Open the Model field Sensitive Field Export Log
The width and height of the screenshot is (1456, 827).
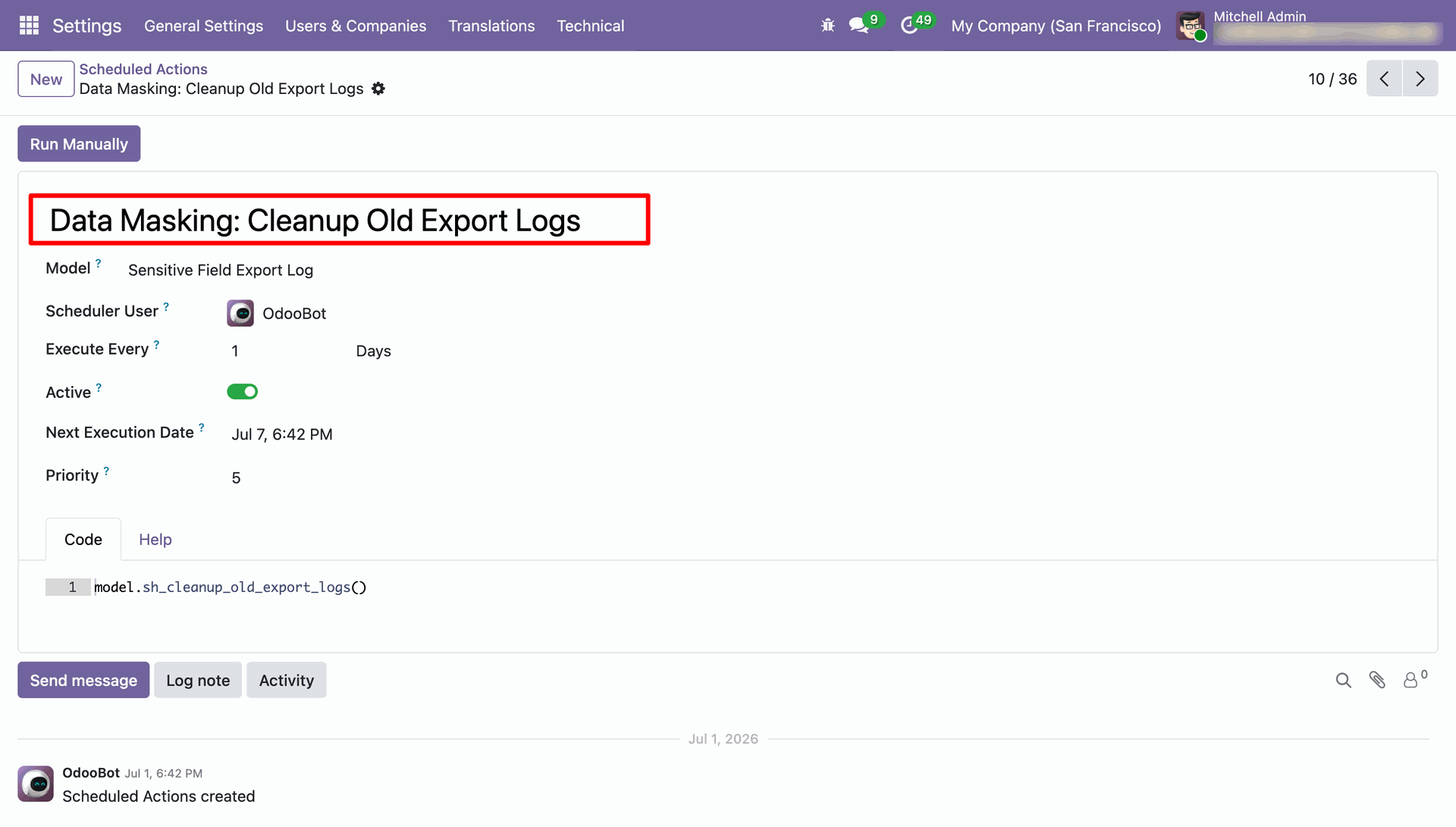(221, 270)
